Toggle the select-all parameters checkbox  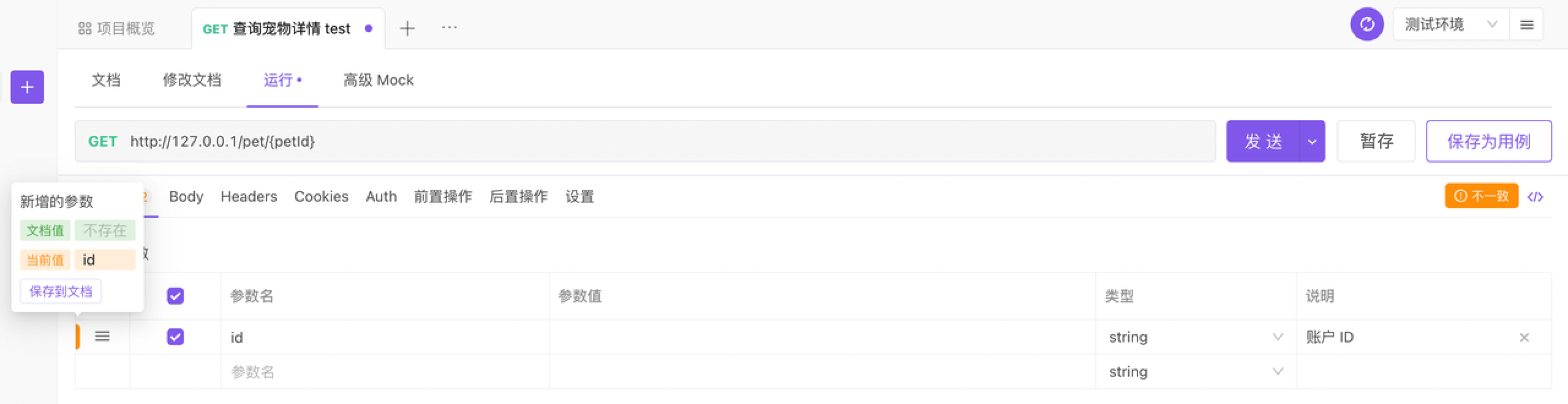(x=175, y=296)
